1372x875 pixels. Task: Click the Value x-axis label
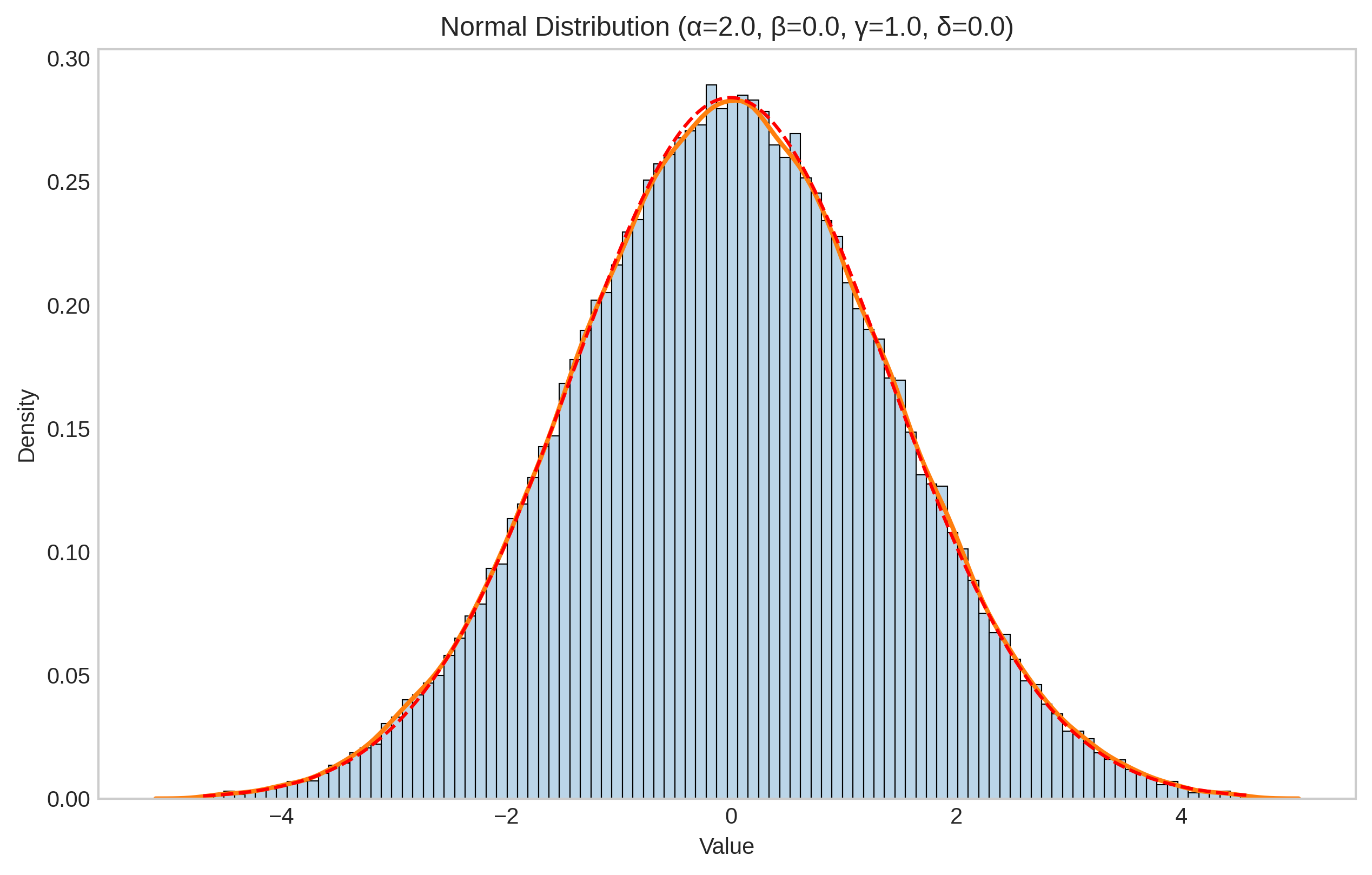726,846
